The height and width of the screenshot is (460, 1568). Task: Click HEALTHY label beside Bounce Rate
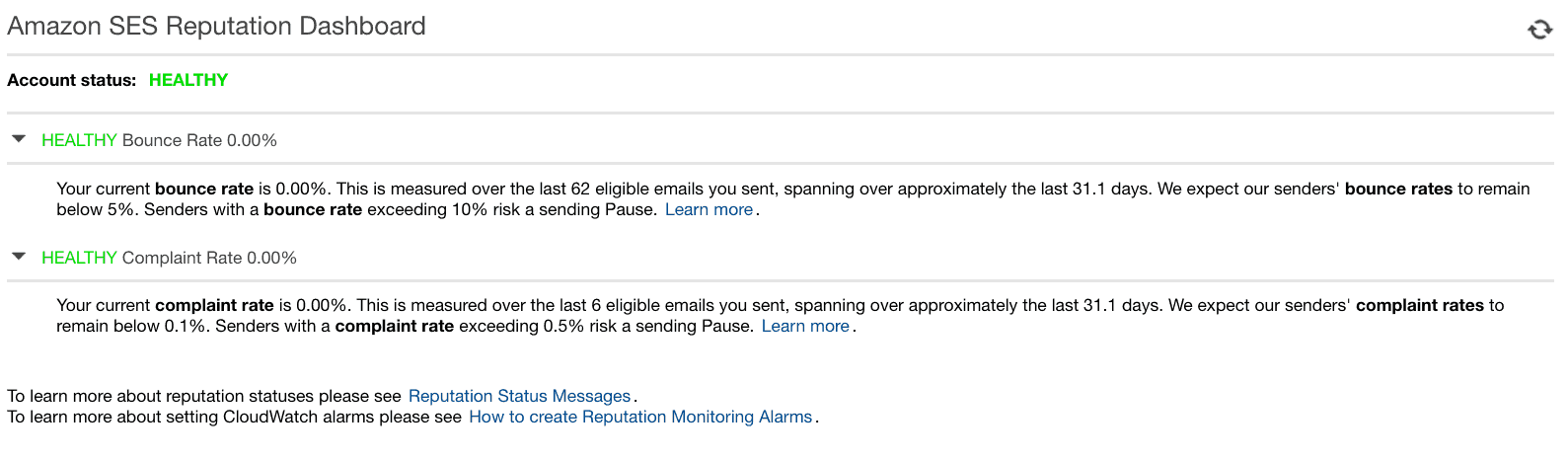(79, 140)
